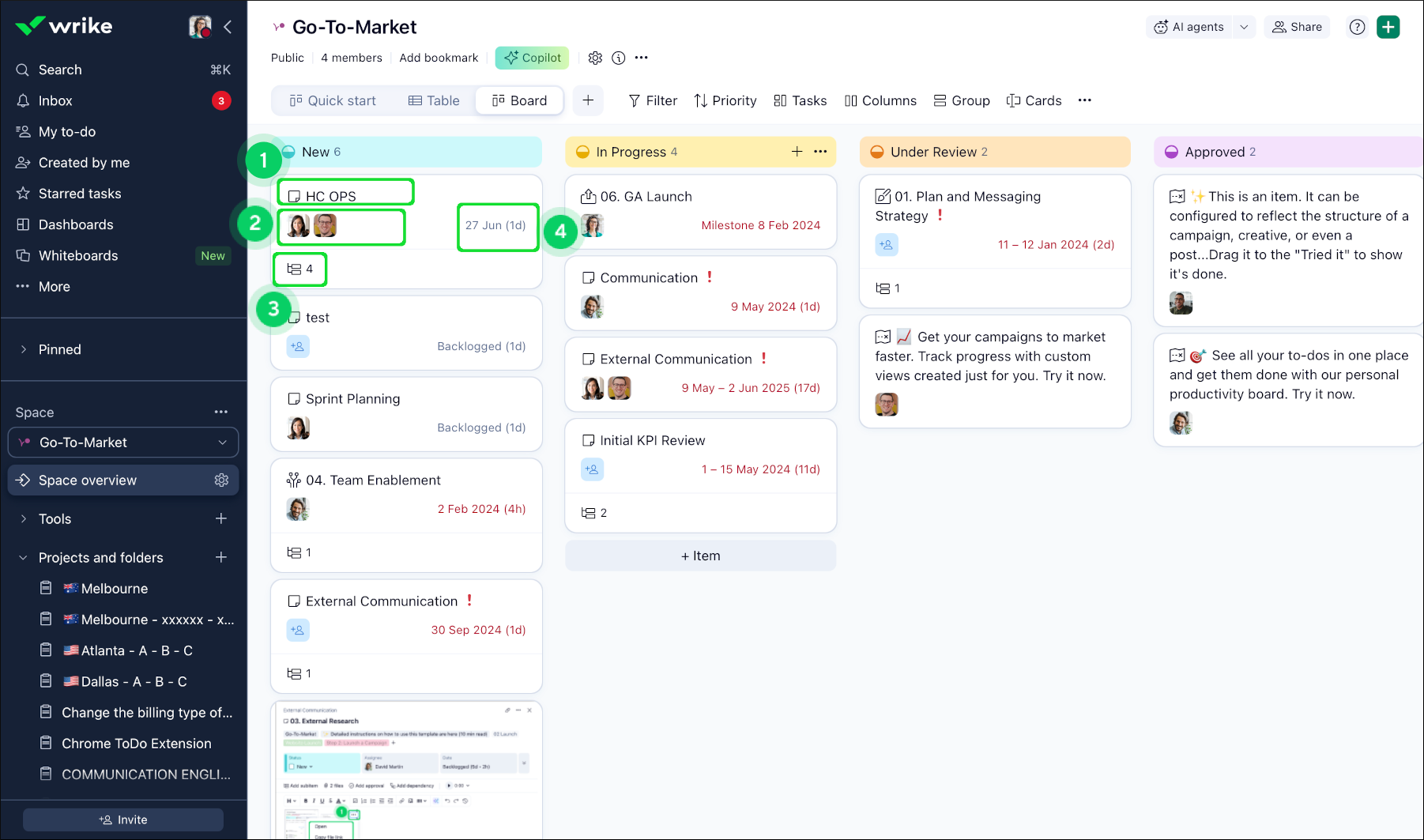Click the Invite button
This screenshot has width=1424, height=840.
(x=123, y=819)
